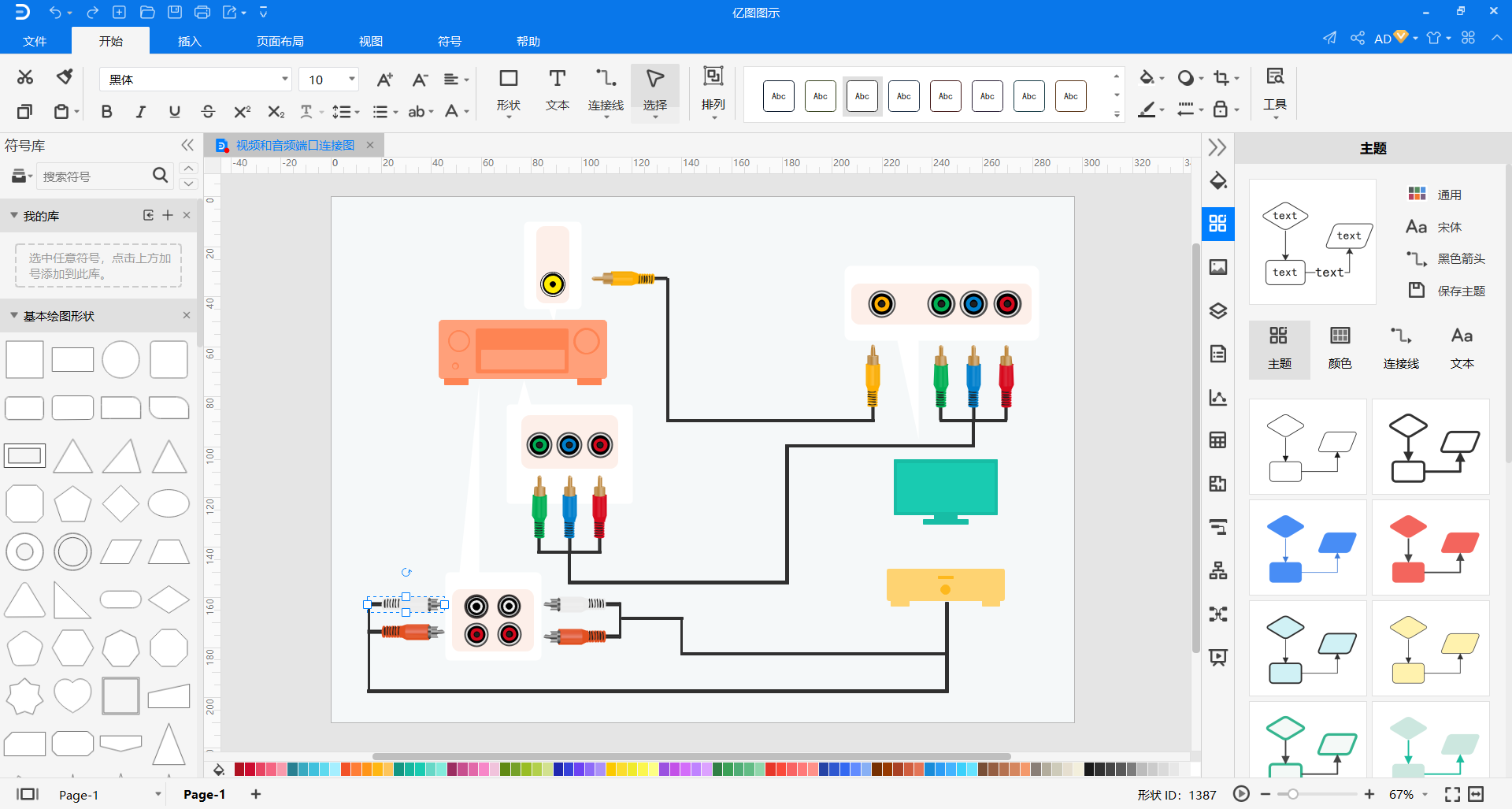The width and height of the screenshot is (1512, 809).
Task: Click the 黑色箭头 connector style option
Action: click(1447, 258)
